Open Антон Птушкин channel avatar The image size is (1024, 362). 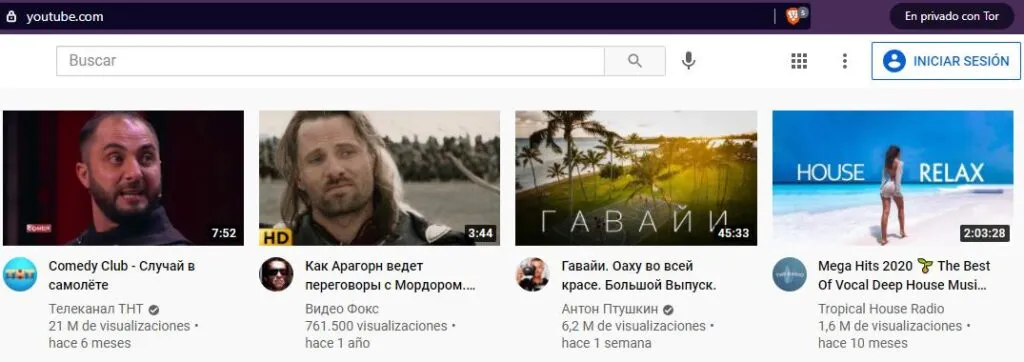pos(532,274)
